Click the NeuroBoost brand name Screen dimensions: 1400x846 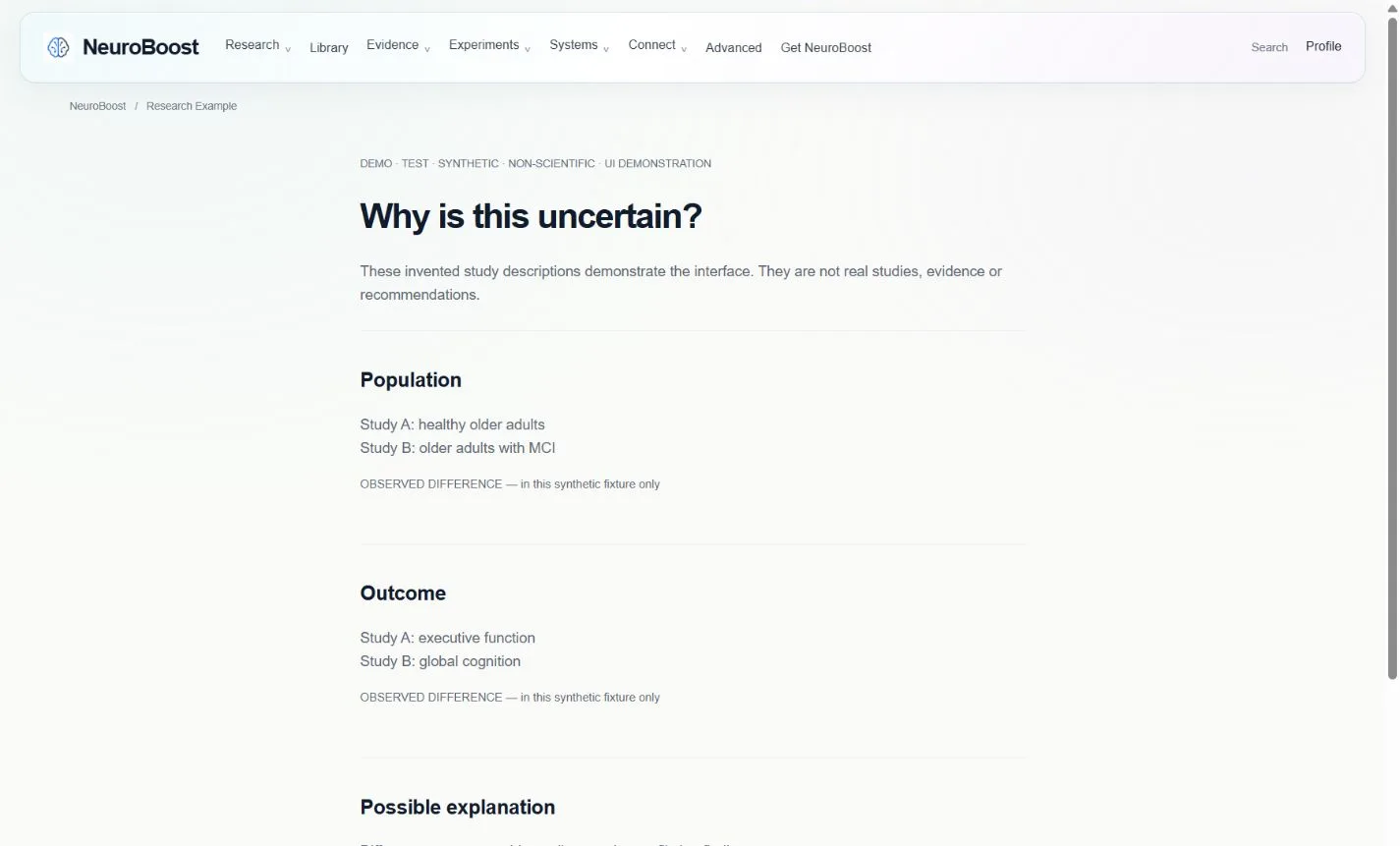(x=140, y=46)
